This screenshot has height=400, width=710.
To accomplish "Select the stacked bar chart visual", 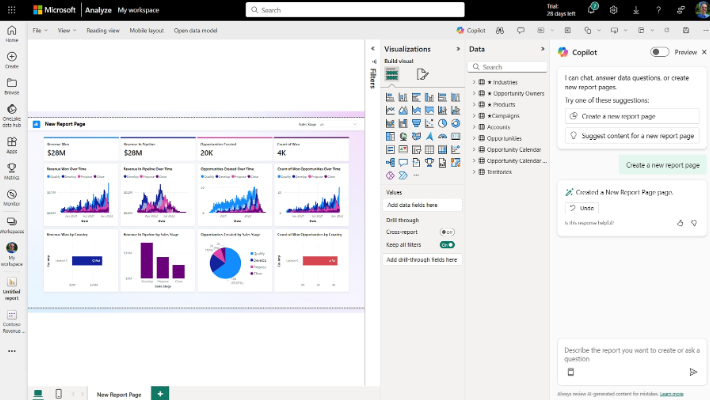I will coord(390,97).
